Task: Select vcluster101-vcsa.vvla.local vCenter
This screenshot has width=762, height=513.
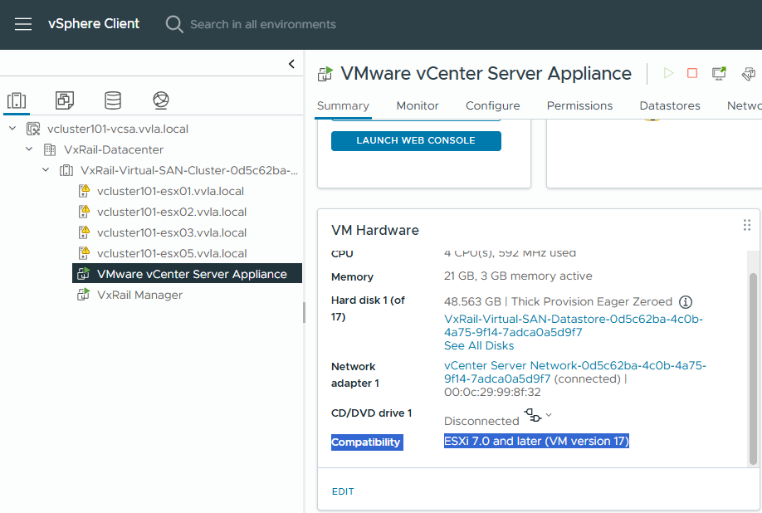Action: 118,129
